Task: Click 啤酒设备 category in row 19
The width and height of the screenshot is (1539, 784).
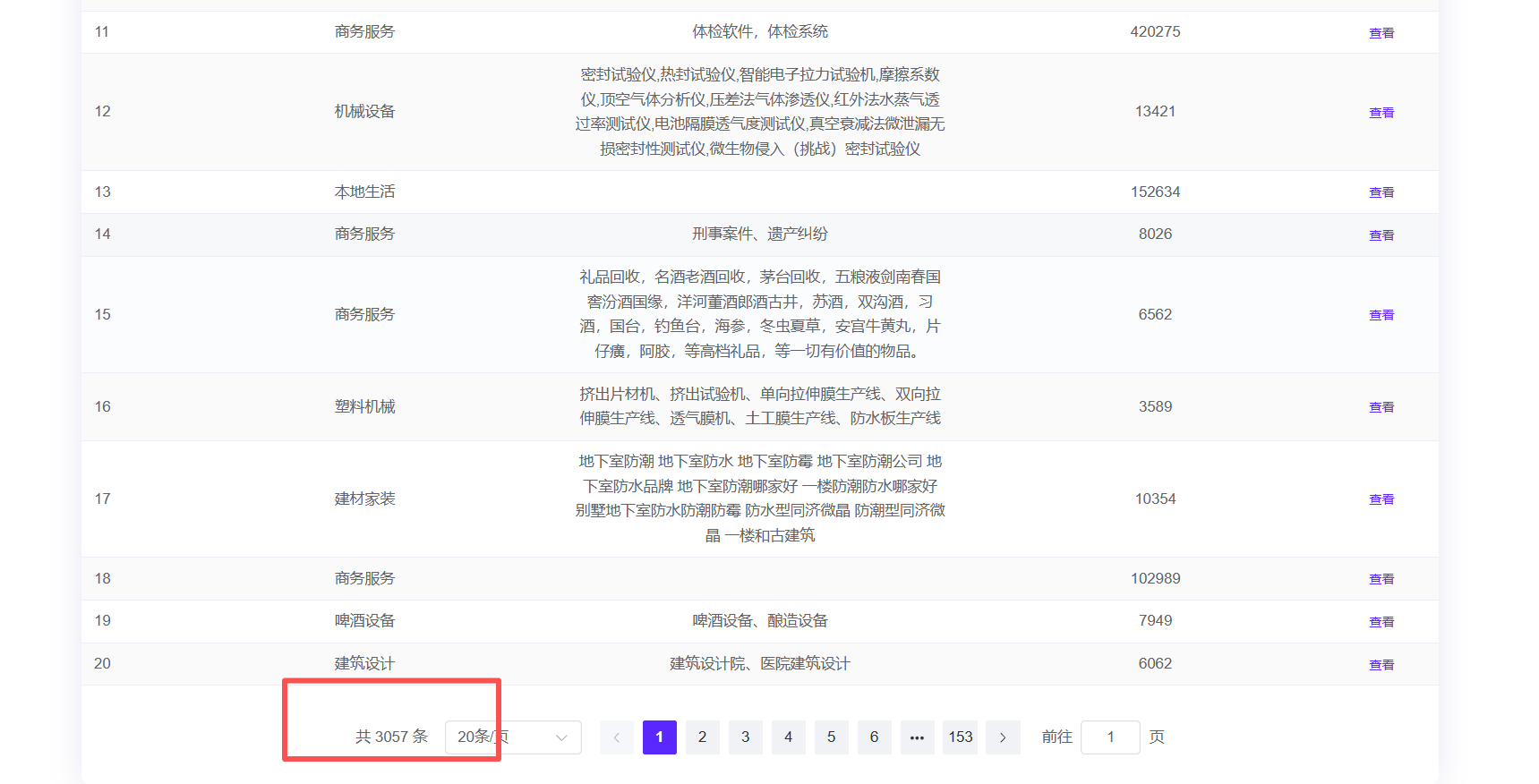Action: (364, 620)
